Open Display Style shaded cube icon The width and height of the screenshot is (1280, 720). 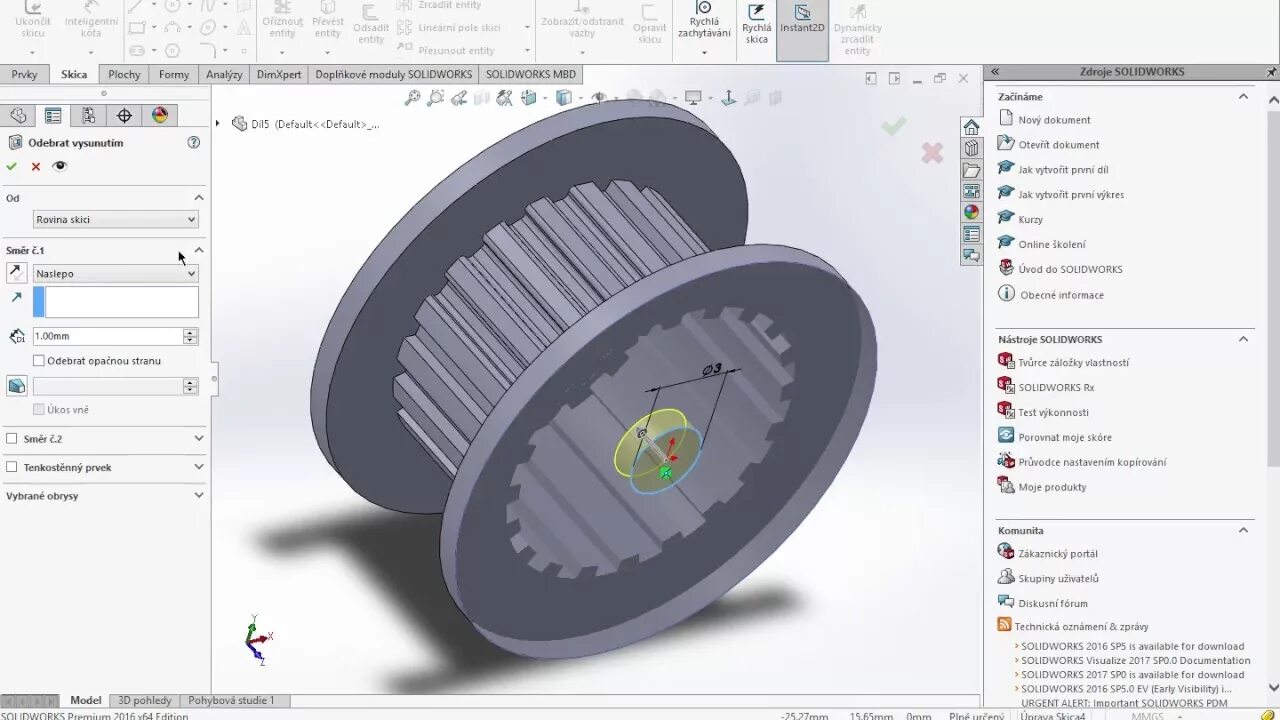coord(565,97)
